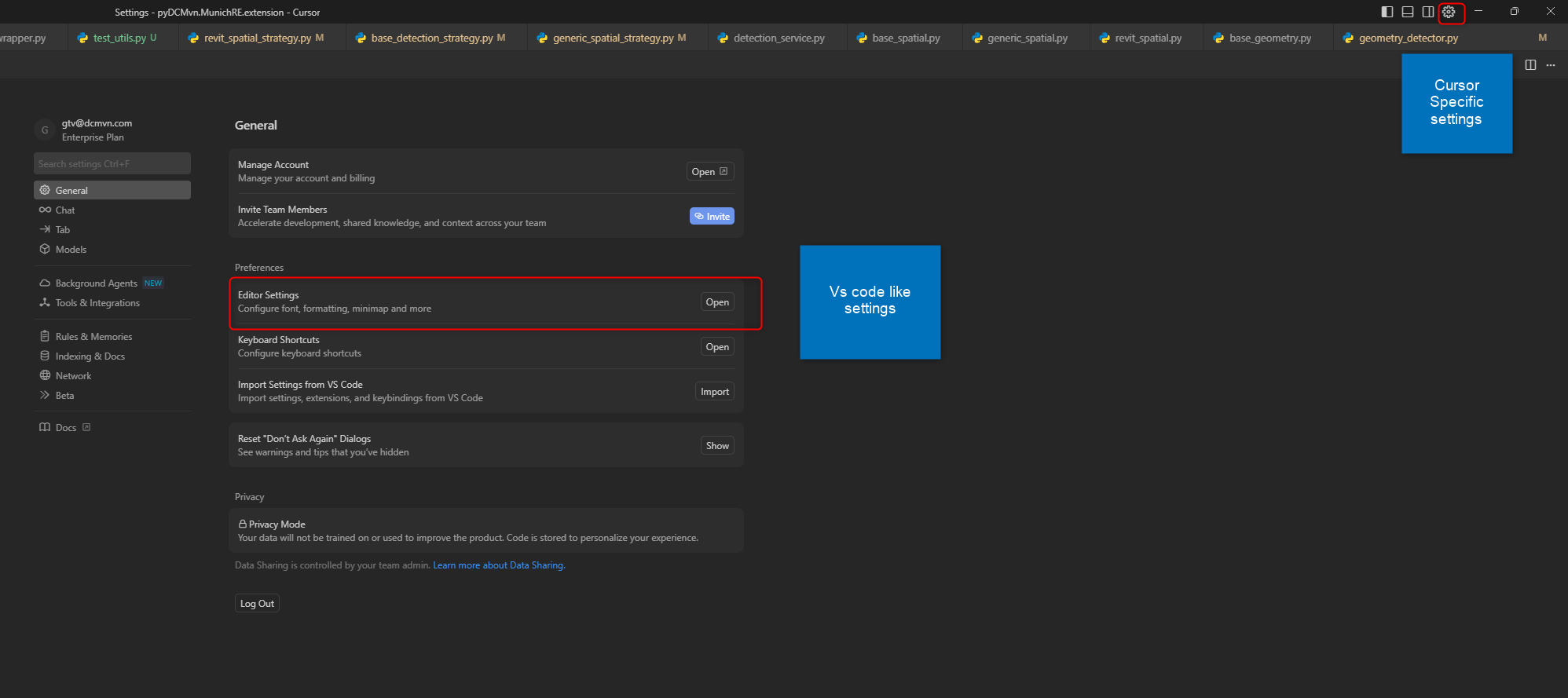Screen dimensions: 1568x698
Task: Focus the Search settings field
Action: [112, 164]
